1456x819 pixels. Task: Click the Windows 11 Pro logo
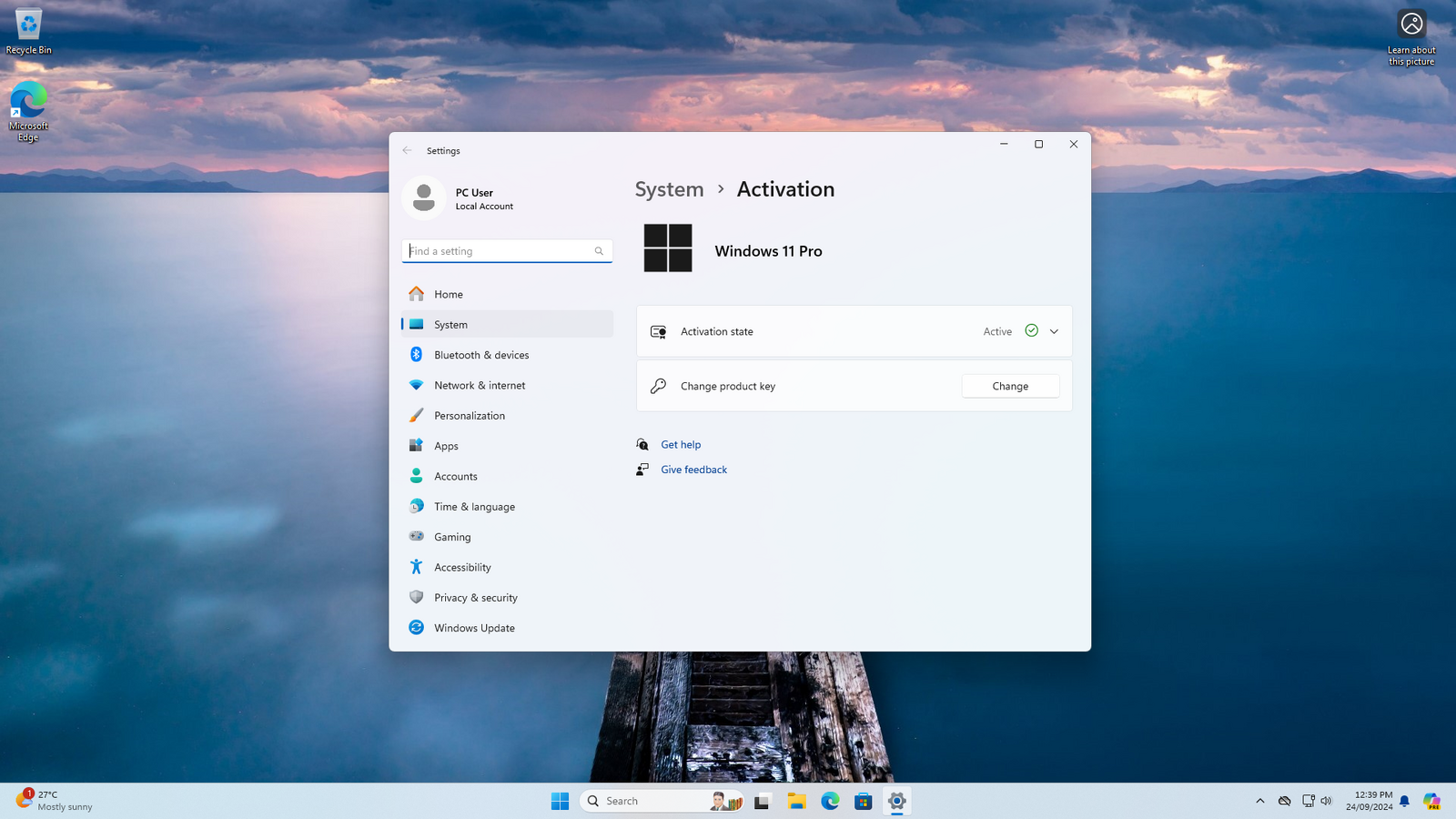point(668,248)
